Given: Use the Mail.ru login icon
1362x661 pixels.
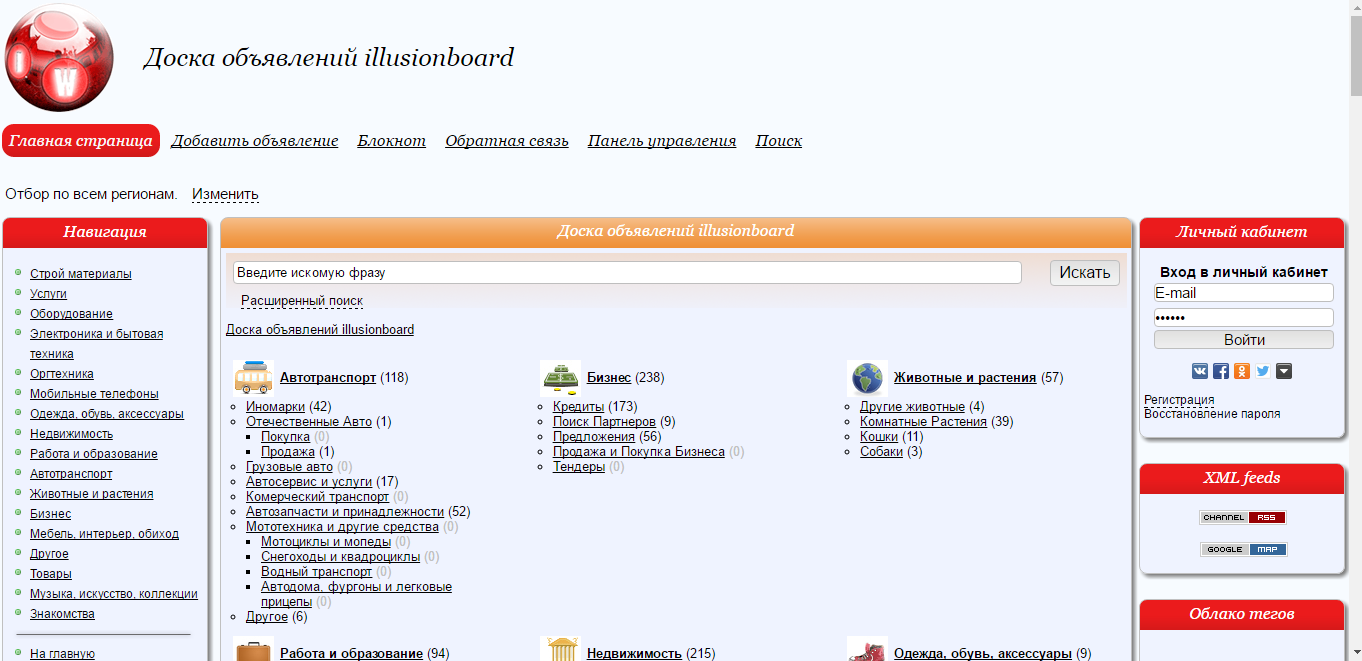Looking at the screenshot, I should (1283, 371).
